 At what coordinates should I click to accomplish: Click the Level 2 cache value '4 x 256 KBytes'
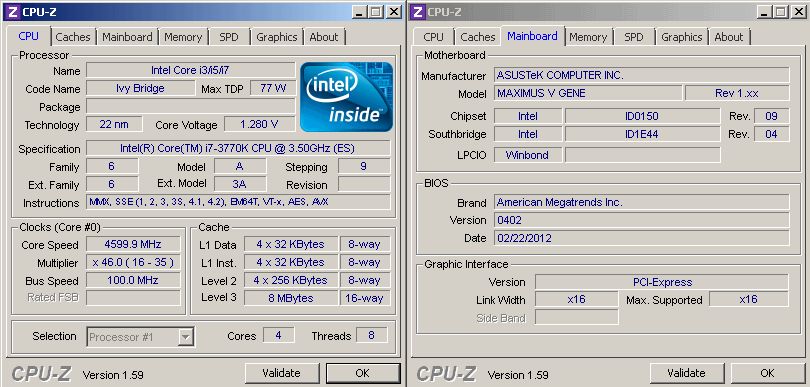coord(291,280)
